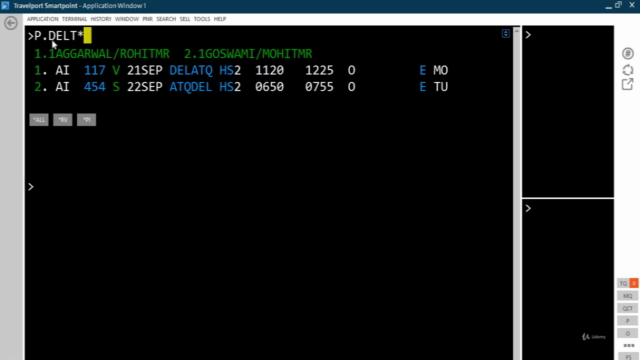640x360 pixels.
Task: Click flight number 117 in segment 1
Action: pos(95,70)
